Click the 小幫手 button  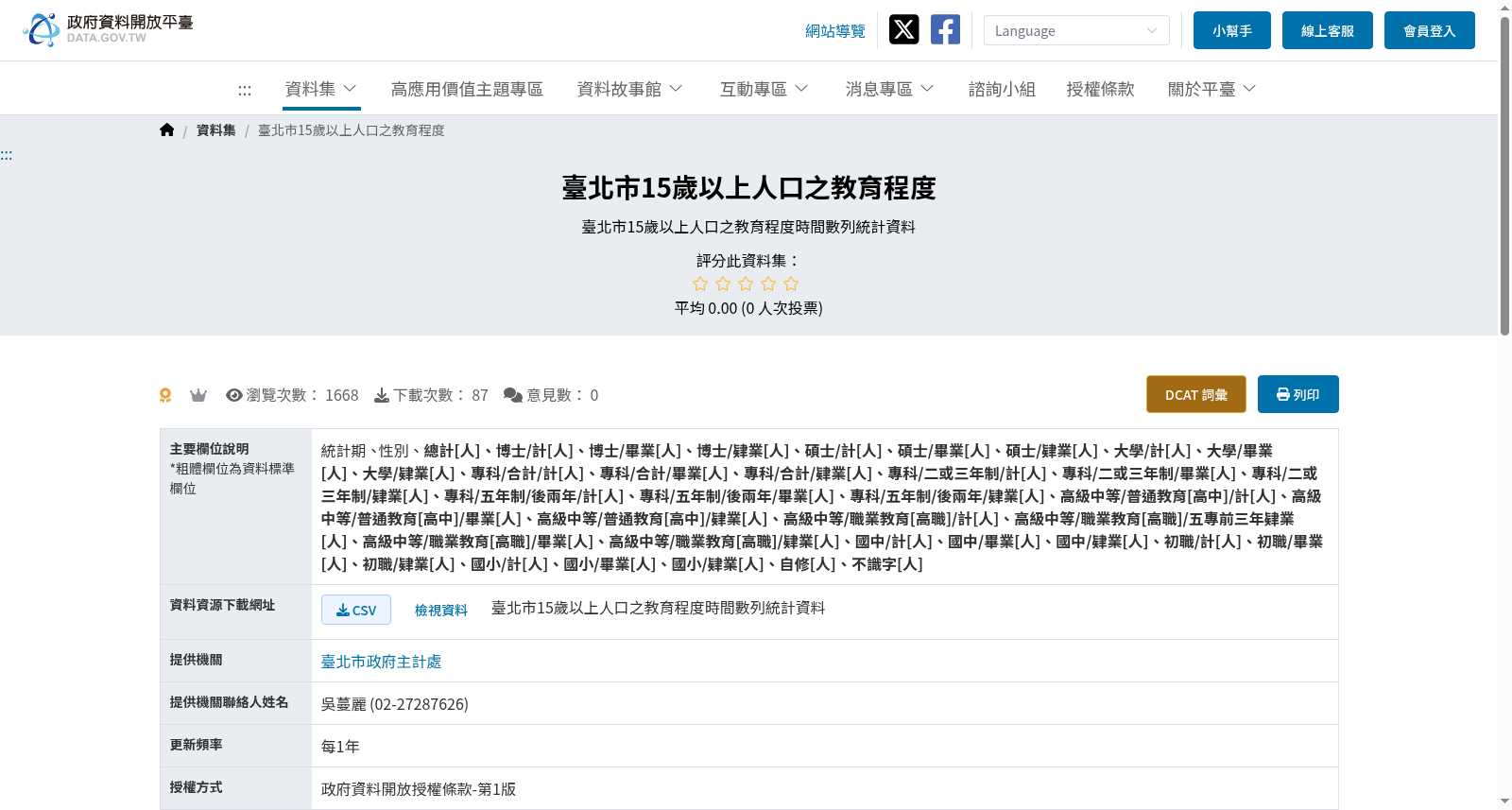click(x=1232, y=30)
